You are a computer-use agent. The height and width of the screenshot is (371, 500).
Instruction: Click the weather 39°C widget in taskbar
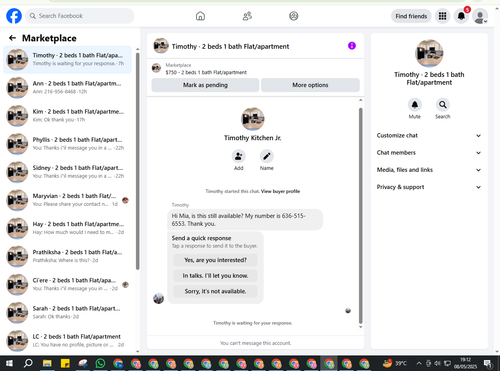pyautogui.click(x=395, y=363)
